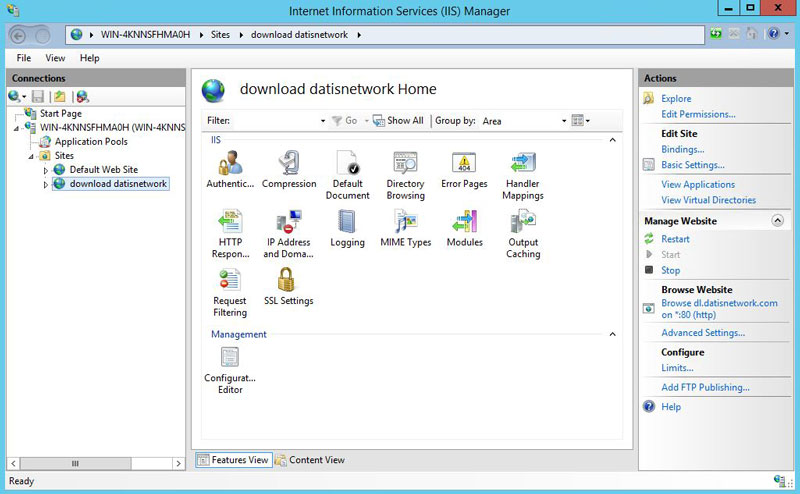The height and width of the screenshot is (494, 800).
Task: Switch to Features View tab
Action: pos(234,460)
